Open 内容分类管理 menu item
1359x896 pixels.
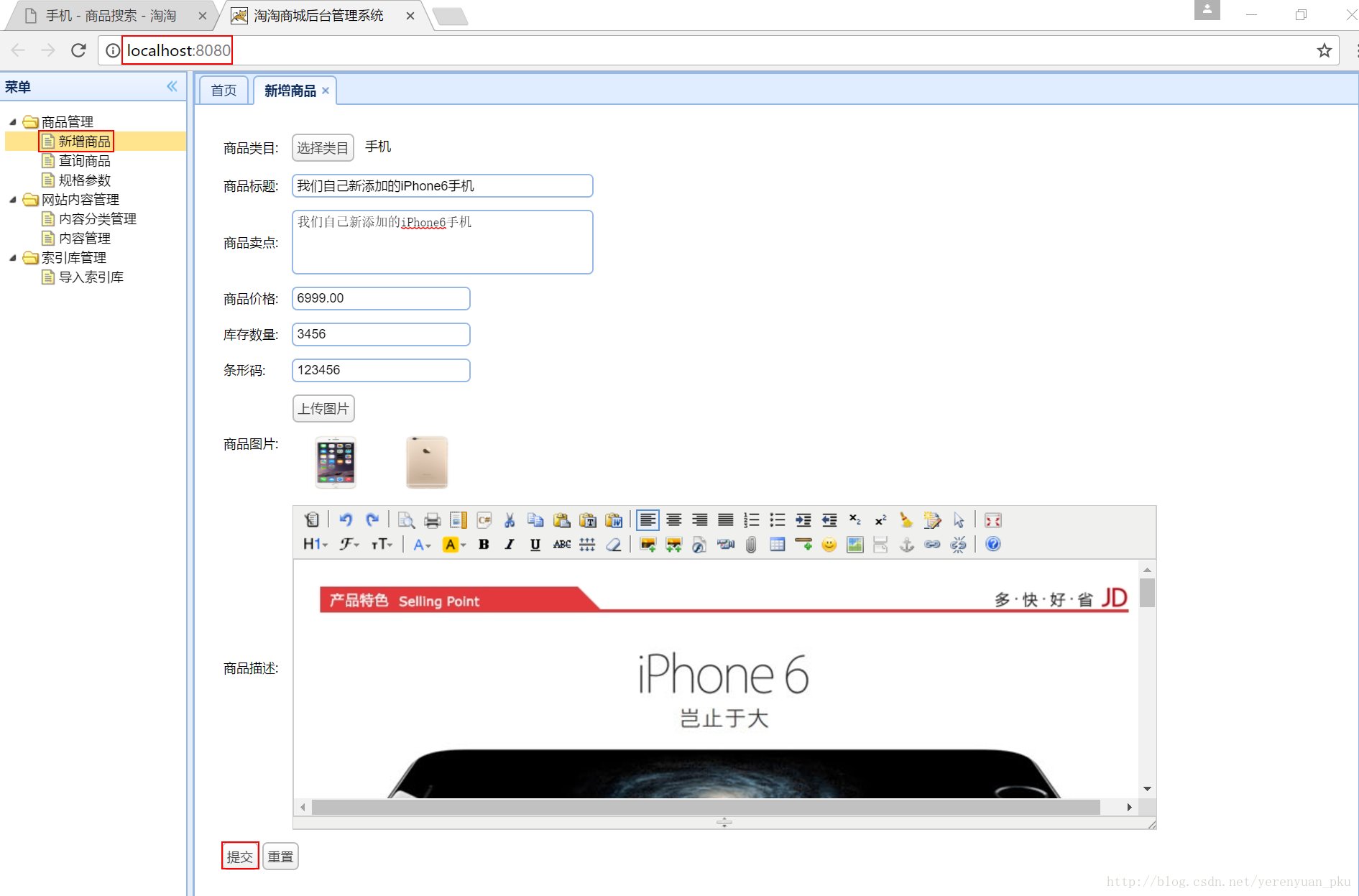(x=98, y=219)
